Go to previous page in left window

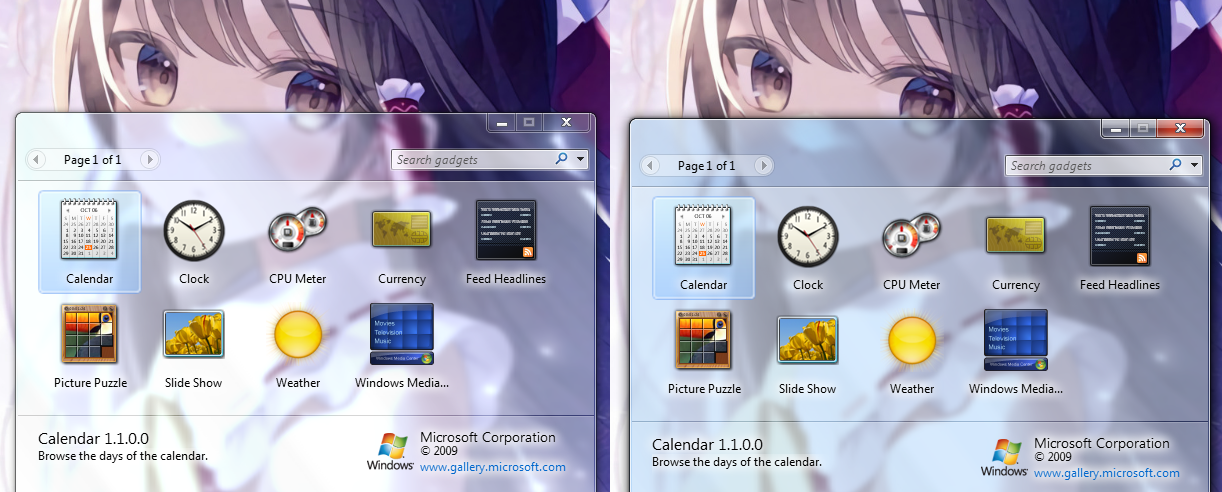(37, 159)
